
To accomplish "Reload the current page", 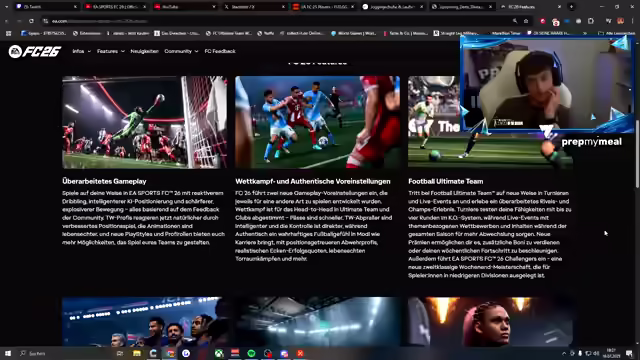I will coord(31,21).
